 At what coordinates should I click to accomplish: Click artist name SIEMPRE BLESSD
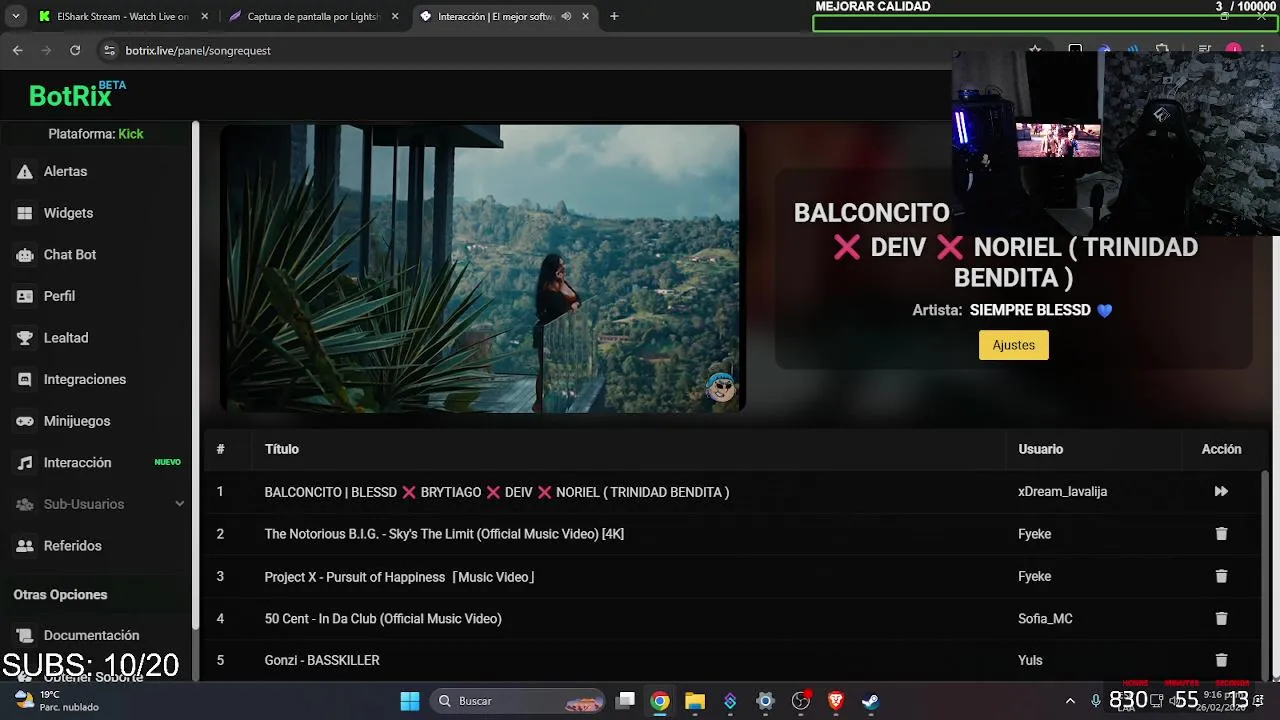[x=1030, y=310]
